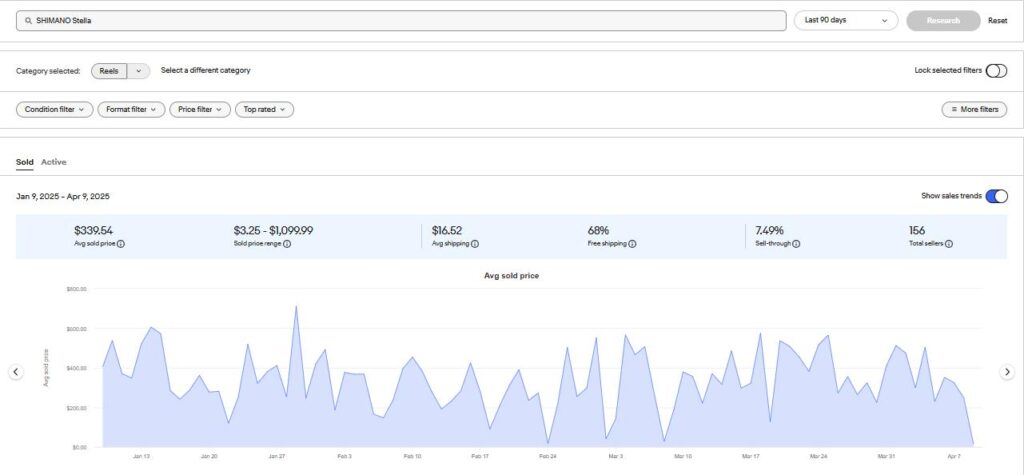Expand the Reels category dropdown arrow
Image resolution: width=1024 pixels, height=475 pixels.
138,71
